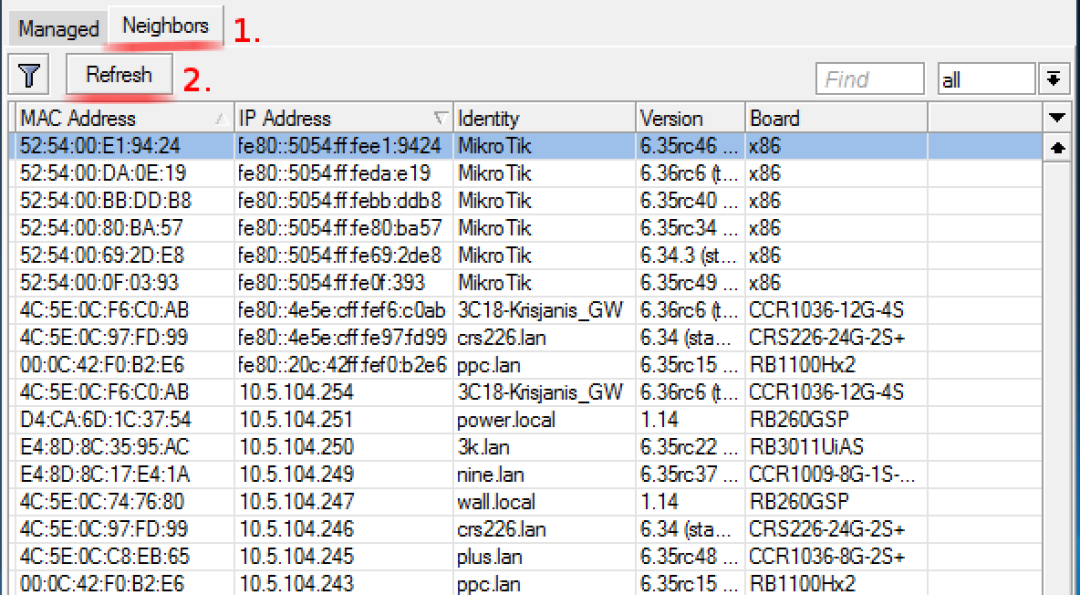This screenshot has width=1080, height=595.
Task: Focus the Find search field
Action: [x=870, y=79]
